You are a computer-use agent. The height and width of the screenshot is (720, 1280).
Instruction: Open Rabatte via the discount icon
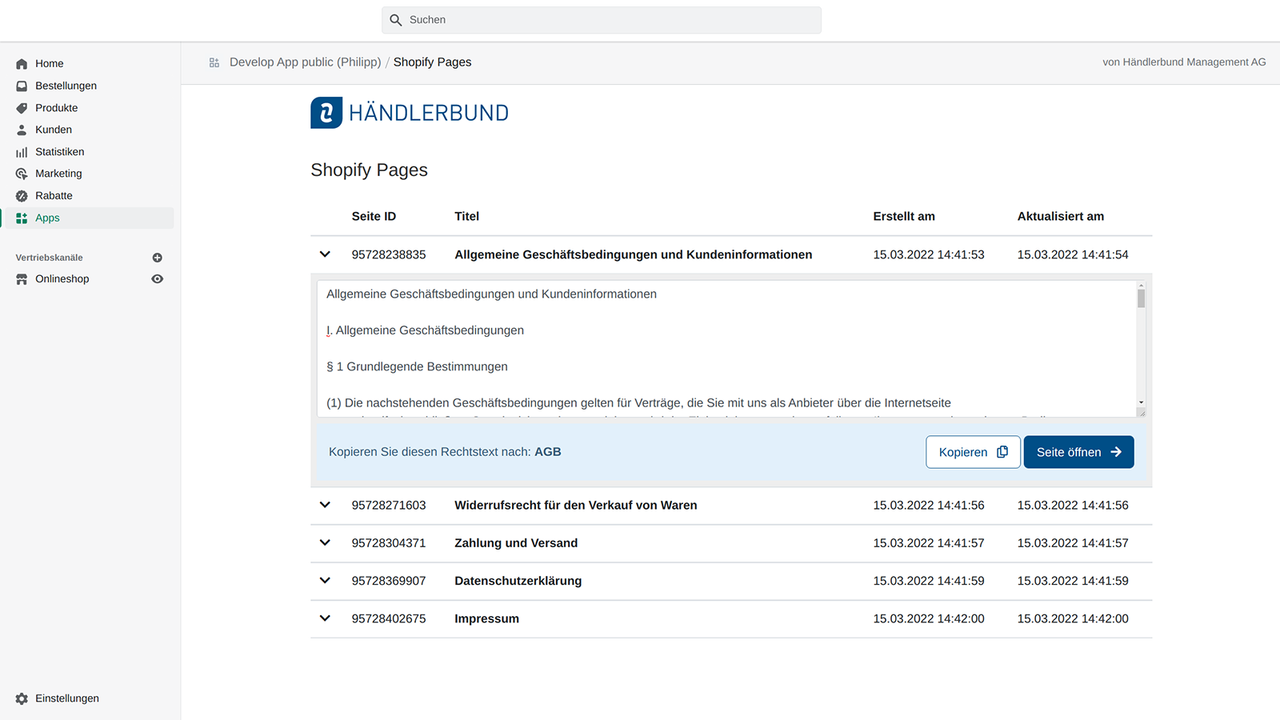(20, 195)
